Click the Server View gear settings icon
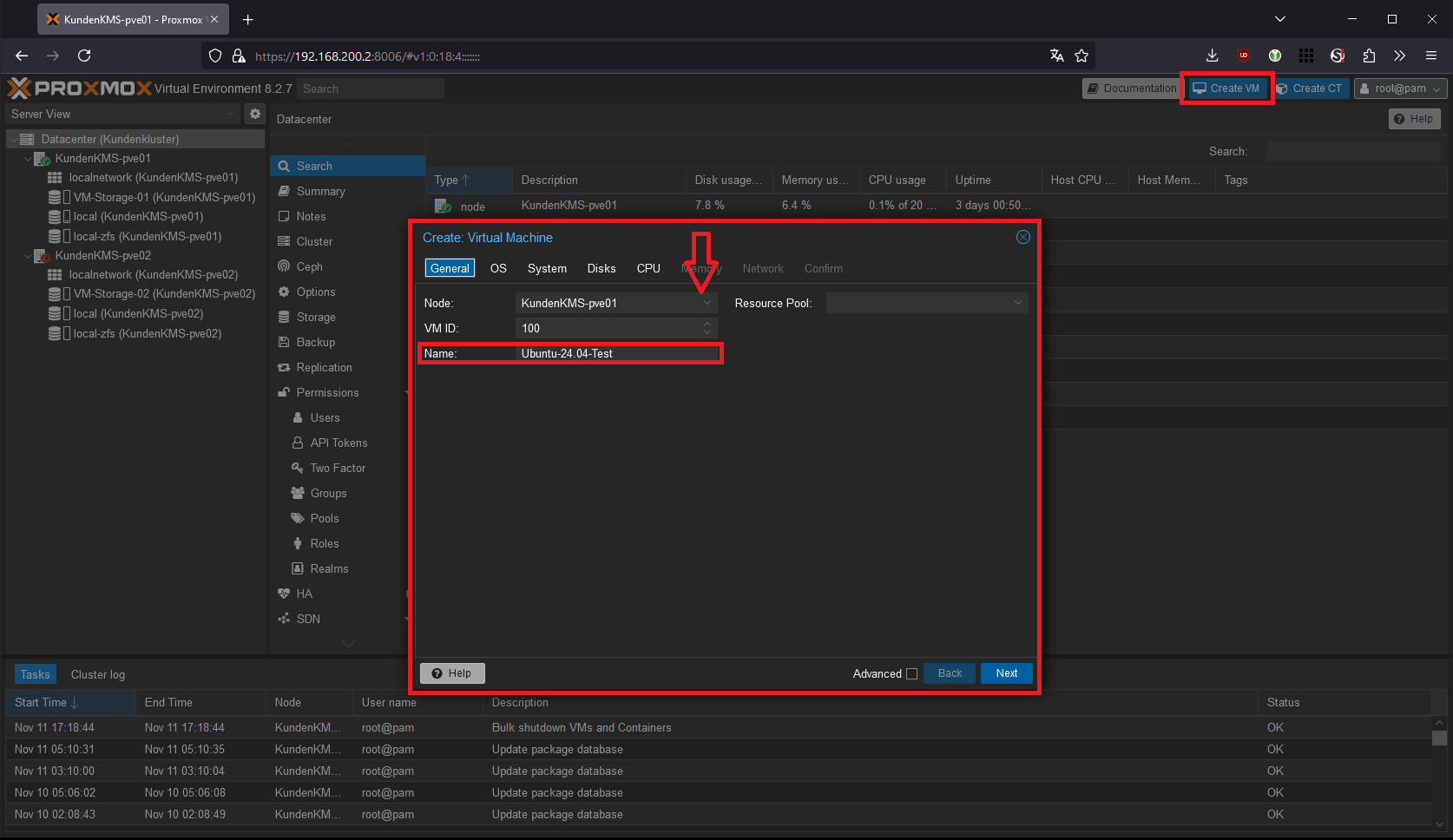This screenshot has width=1453, height=840. coord(254,114)
